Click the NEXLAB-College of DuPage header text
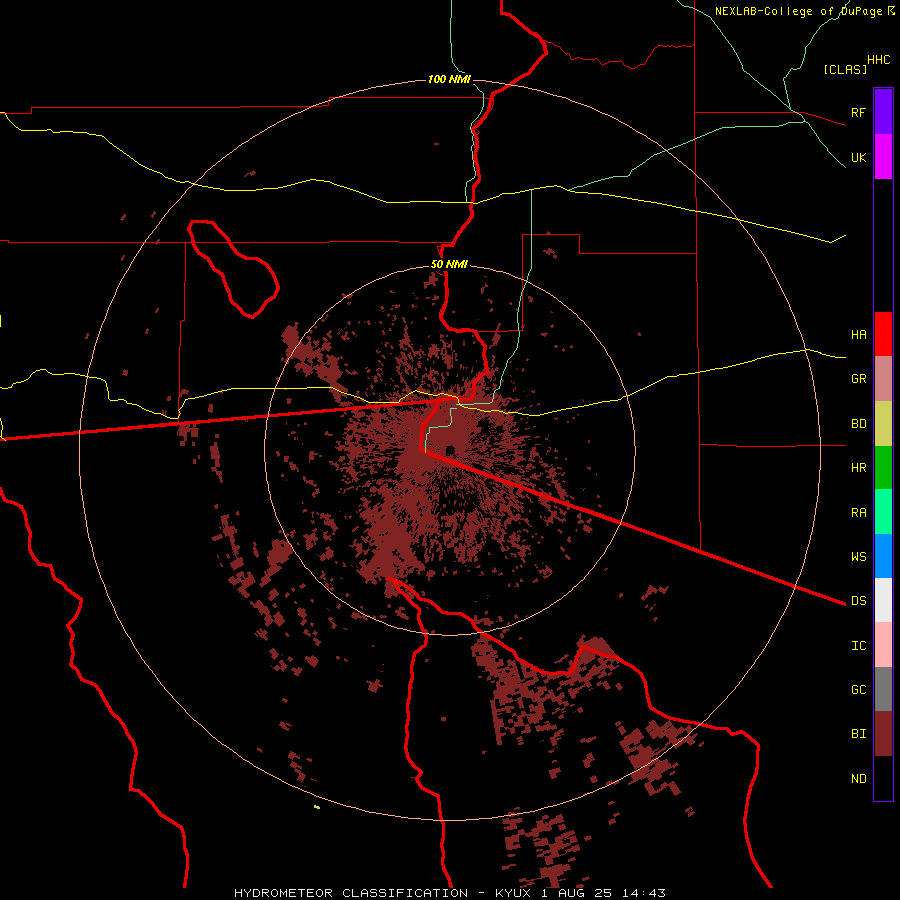Viewport: 900px width, 900px height. 798,11
